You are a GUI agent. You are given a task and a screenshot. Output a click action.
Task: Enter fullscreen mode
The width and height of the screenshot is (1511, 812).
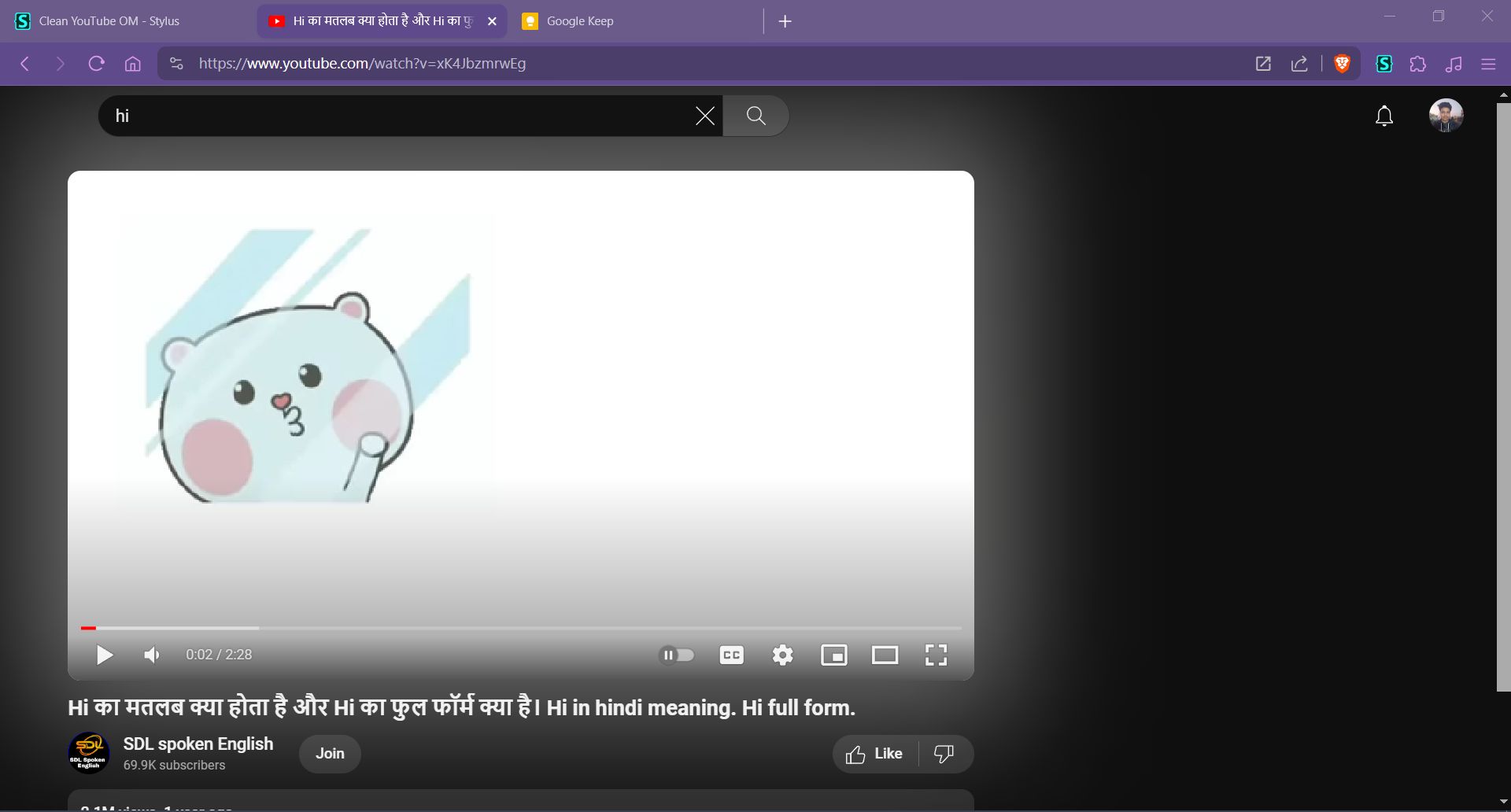(936, 655)
